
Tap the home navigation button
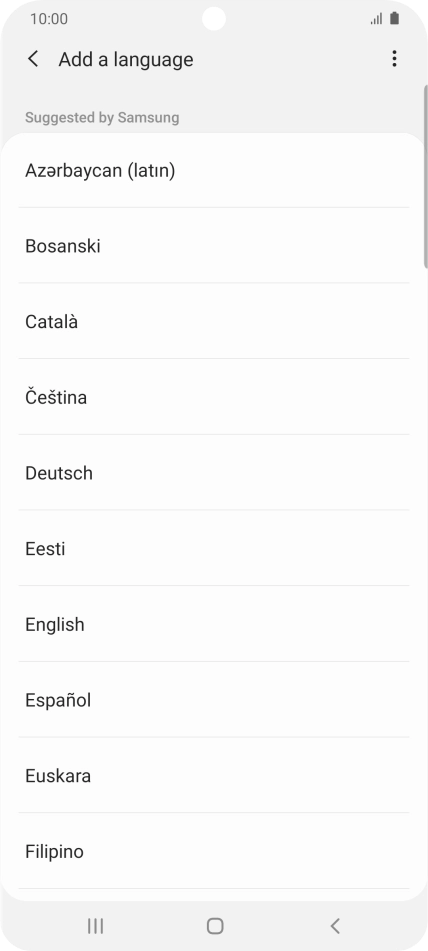pos(215,926)
